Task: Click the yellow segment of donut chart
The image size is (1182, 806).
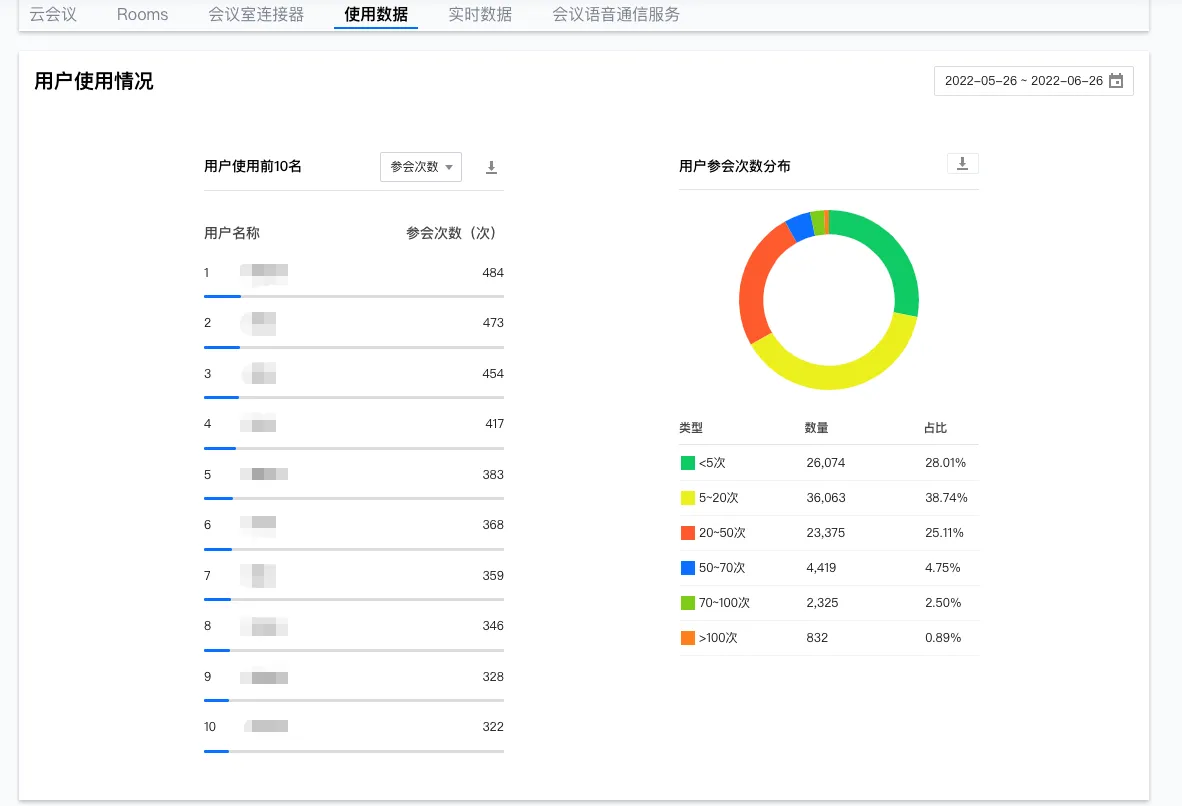Action: point(830,375)
